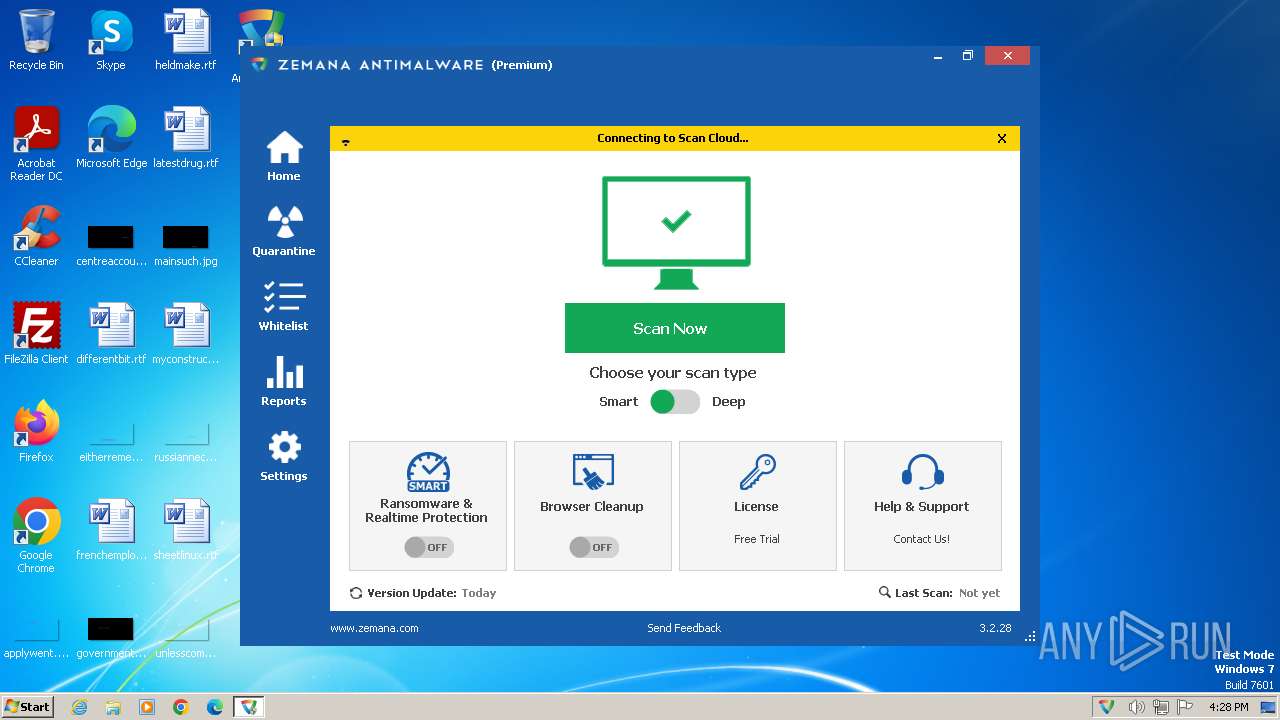Viewport: 1280px width, 720px height.
Task: Open the Whitelist section
Action: 284,306
